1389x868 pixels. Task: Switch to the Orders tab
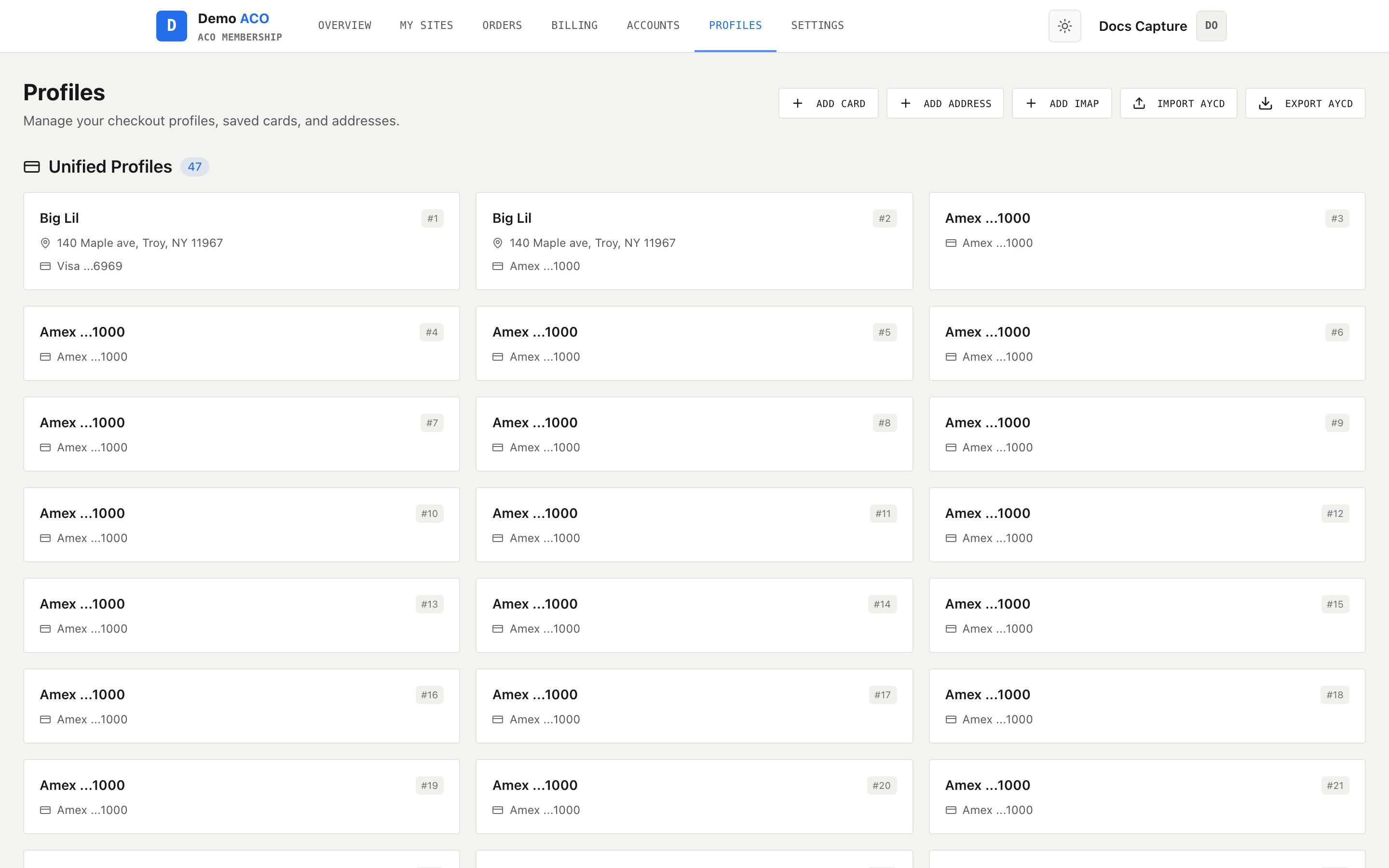pos(502,26)
